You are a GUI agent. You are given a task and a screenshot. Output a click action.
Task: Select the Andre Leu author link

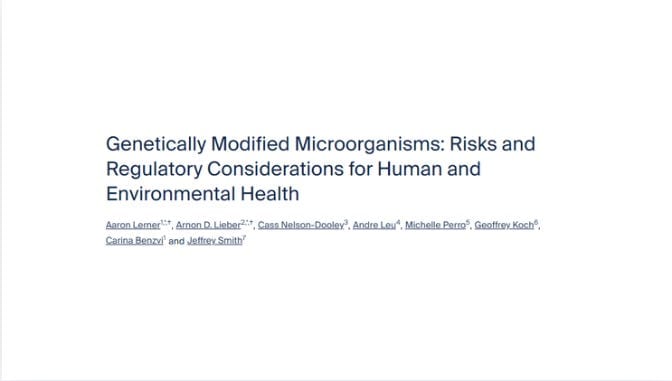[x=374, y=225]
